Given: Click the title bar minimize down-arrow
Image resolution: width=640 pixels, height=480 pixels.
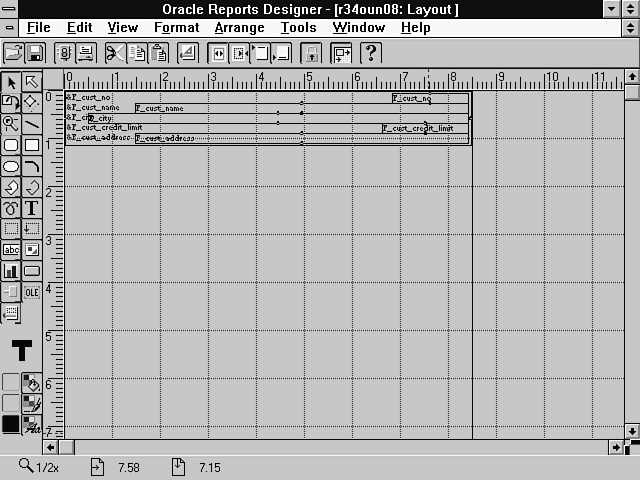Looking at the screenshot, I should point(611,9).
